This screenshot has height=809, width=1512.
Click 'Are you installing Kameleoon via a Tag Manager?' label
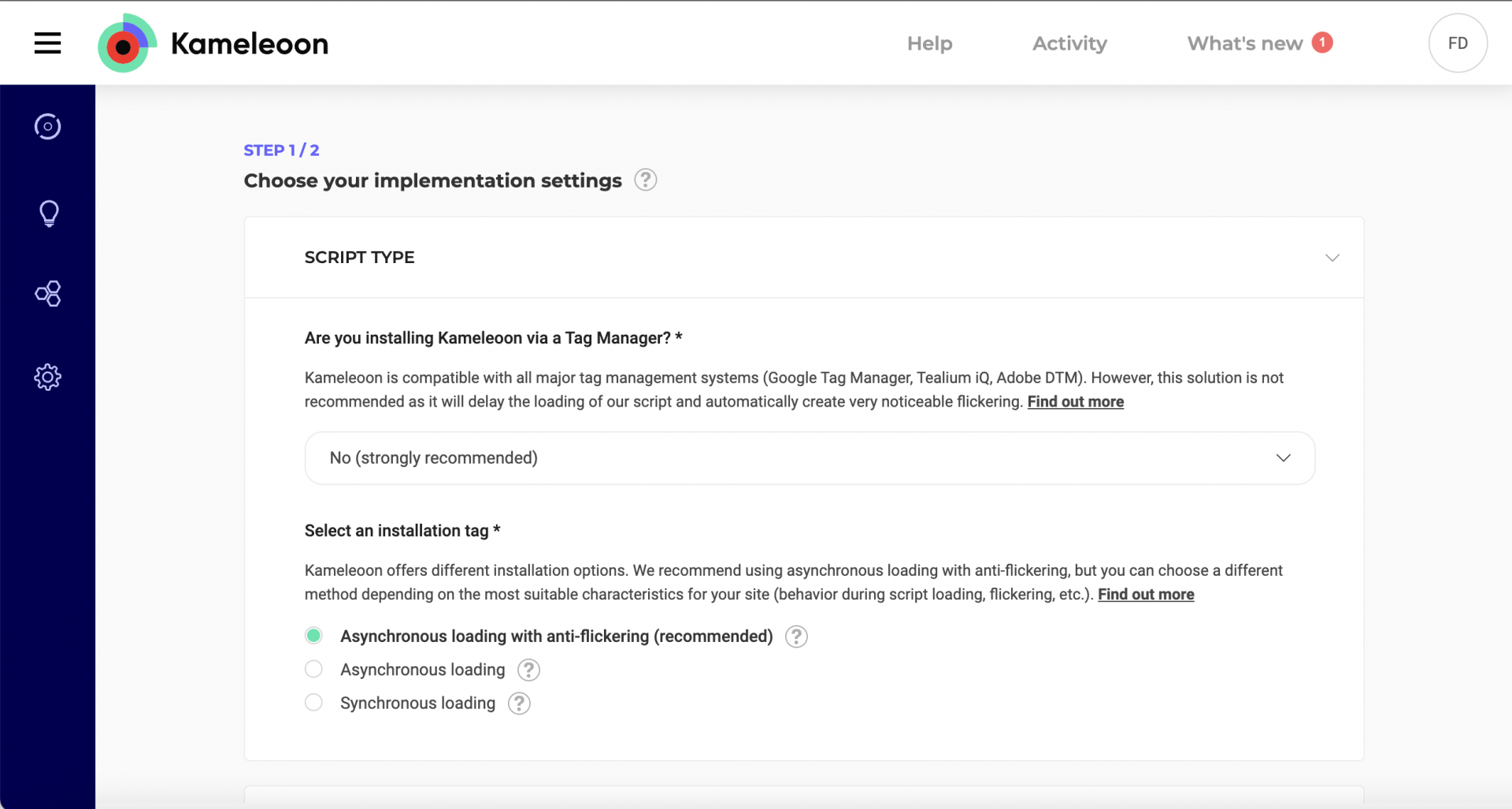pyautogui.click(x=493, y=338)
